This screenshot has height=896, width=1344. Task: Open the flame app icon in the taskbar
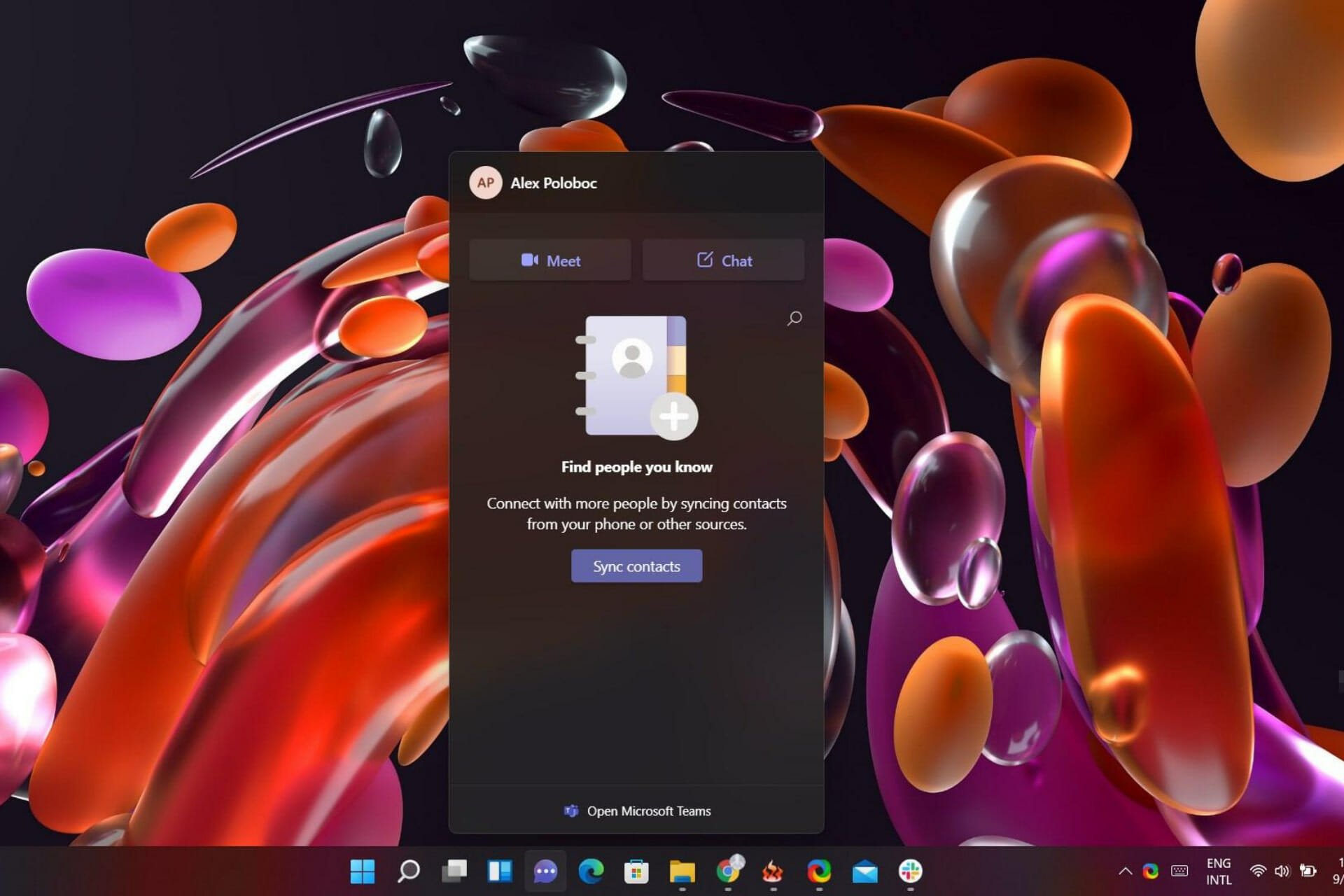pos(773,871)
